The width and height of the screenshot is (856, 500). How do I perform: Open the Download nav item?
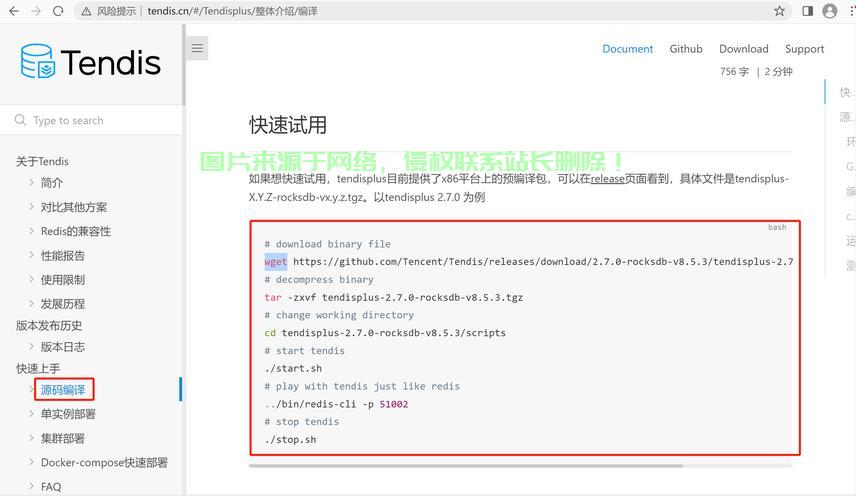click(744, 49)
